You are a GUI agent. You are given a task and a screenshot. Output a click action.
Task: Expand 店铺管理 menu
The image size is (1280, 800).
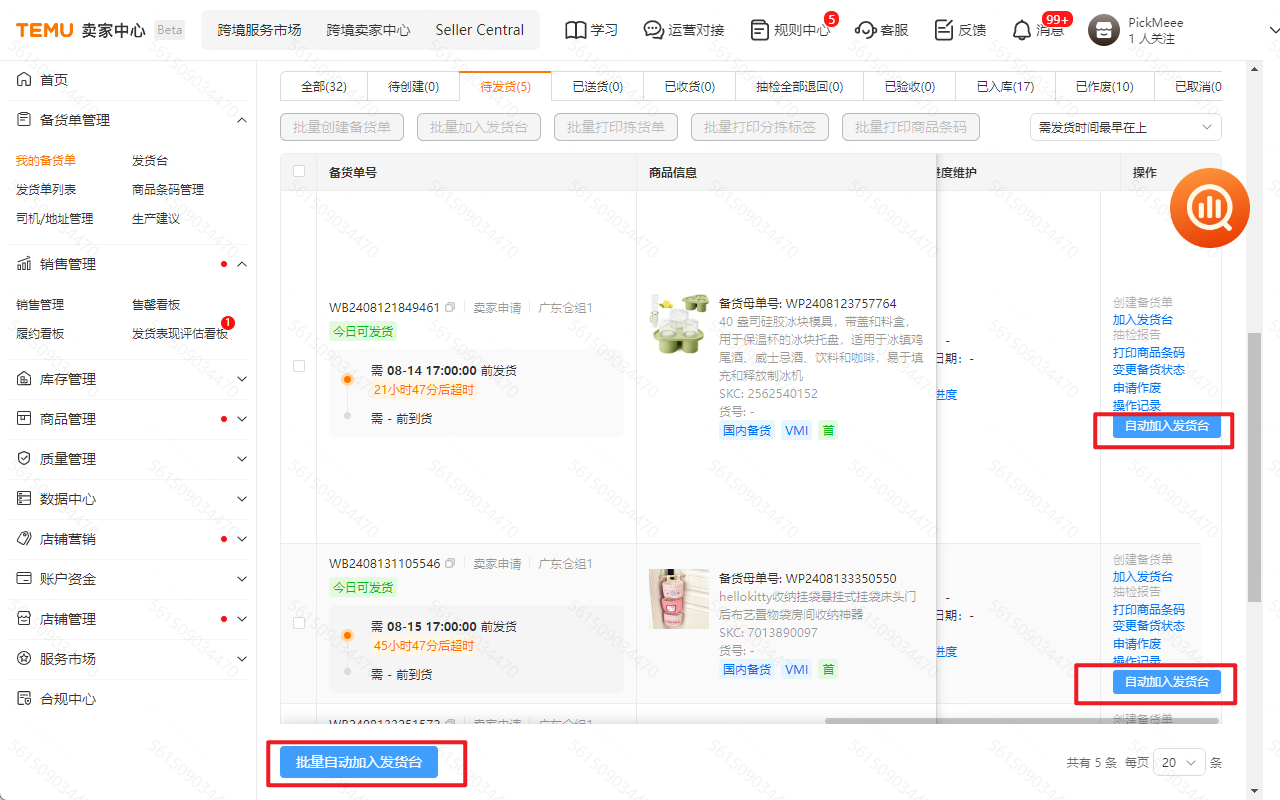point(241,619)
